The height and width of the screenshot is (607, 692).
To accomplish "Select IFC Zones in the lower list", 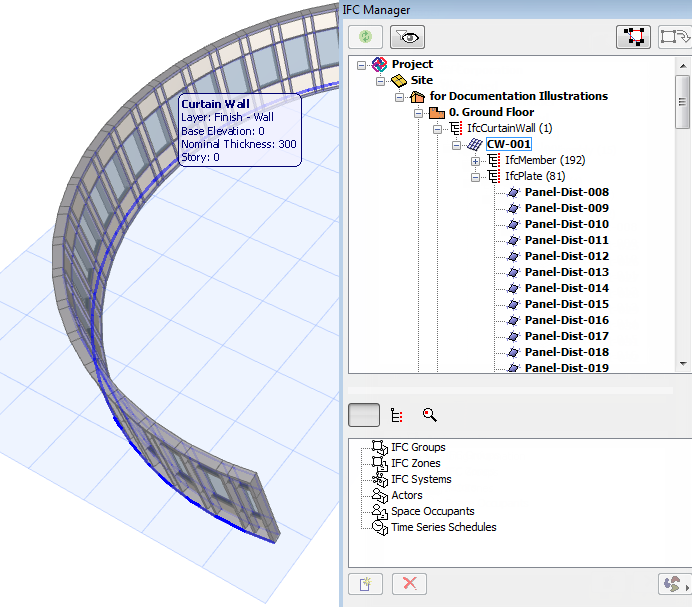I will [x=415, y=463].
